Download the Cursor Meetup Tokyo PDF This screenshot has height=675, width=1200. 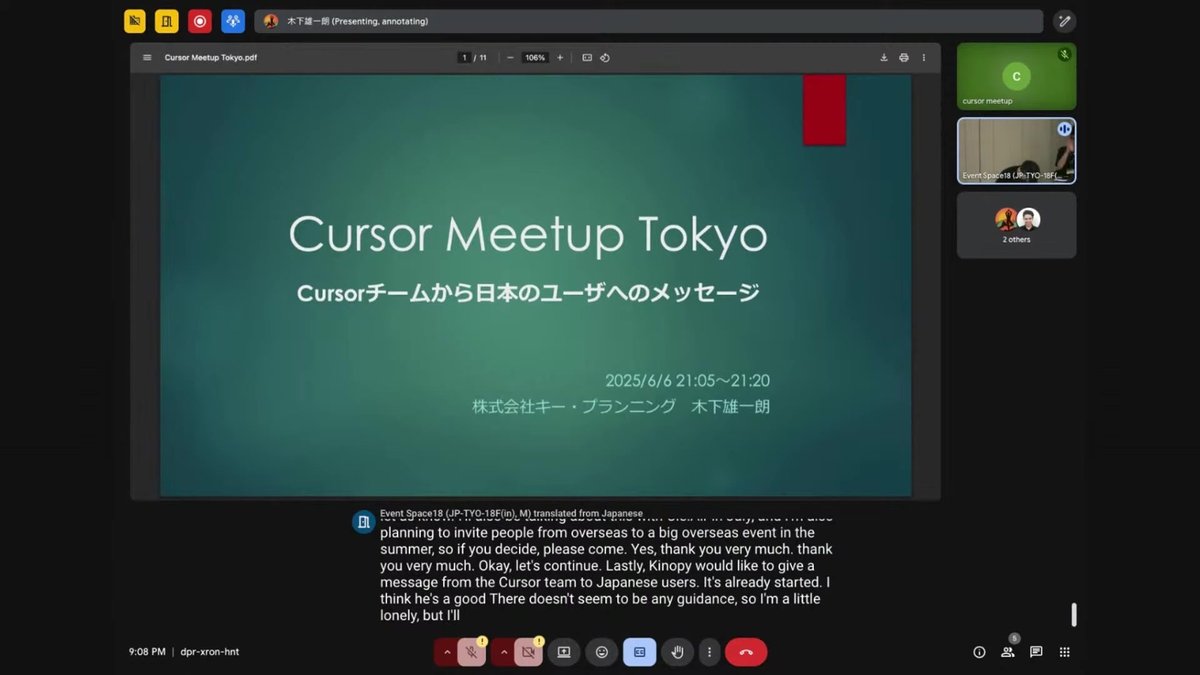[884, 57]
